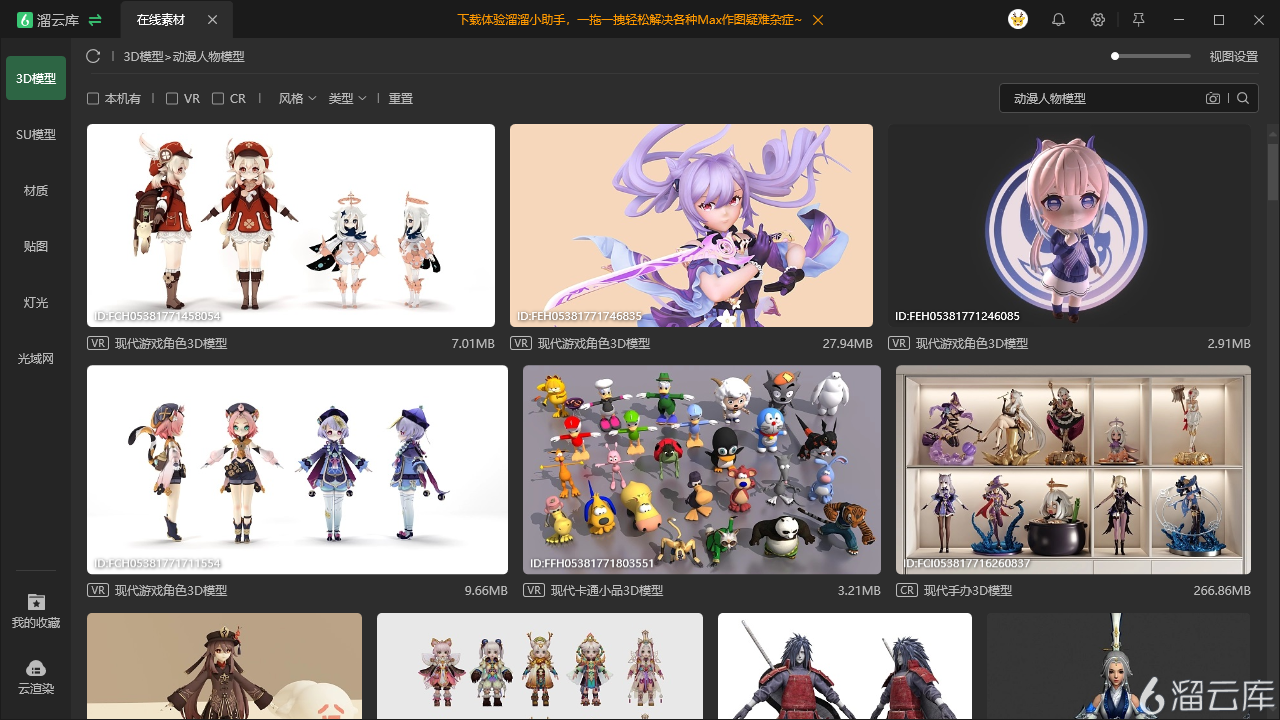Image resolution: width=1280 pixels, height=720 pixels.
Task: Open the cartoon characters collection thumbnail
Action: [702, 470]
